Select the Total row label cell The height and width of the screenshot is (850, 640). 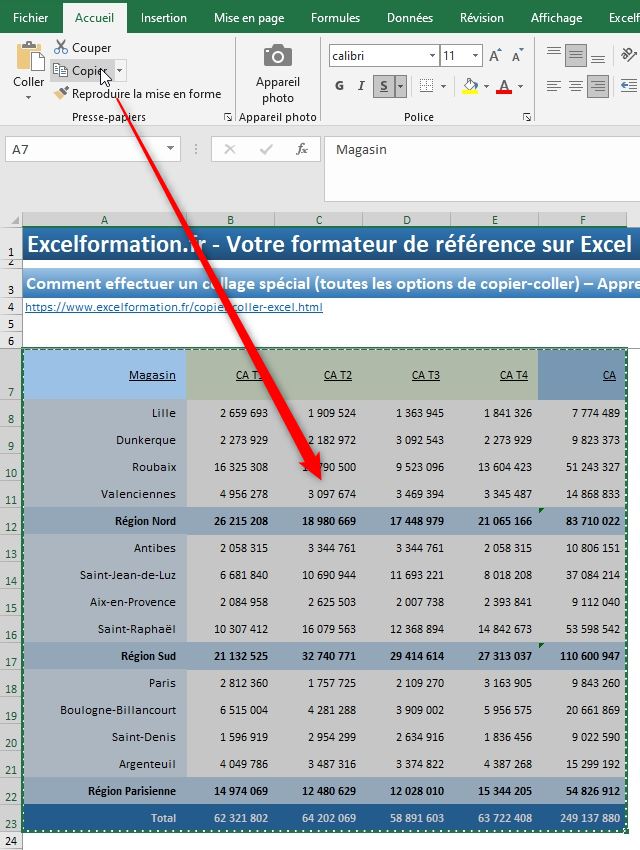[104, 818]
